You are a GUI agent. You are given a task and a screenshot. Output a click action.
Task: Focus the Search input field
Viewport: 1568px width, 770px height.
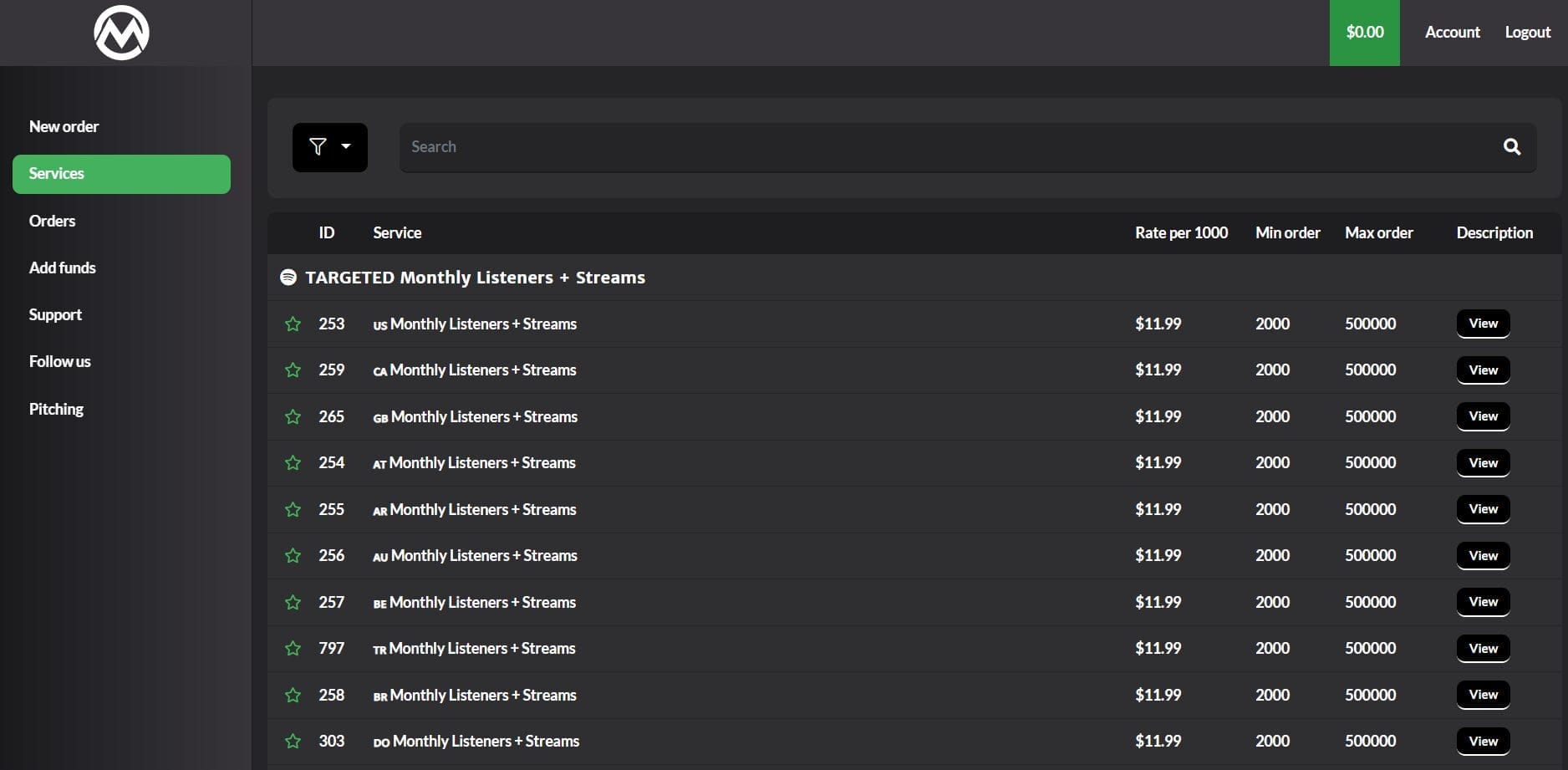pos(944,147)
